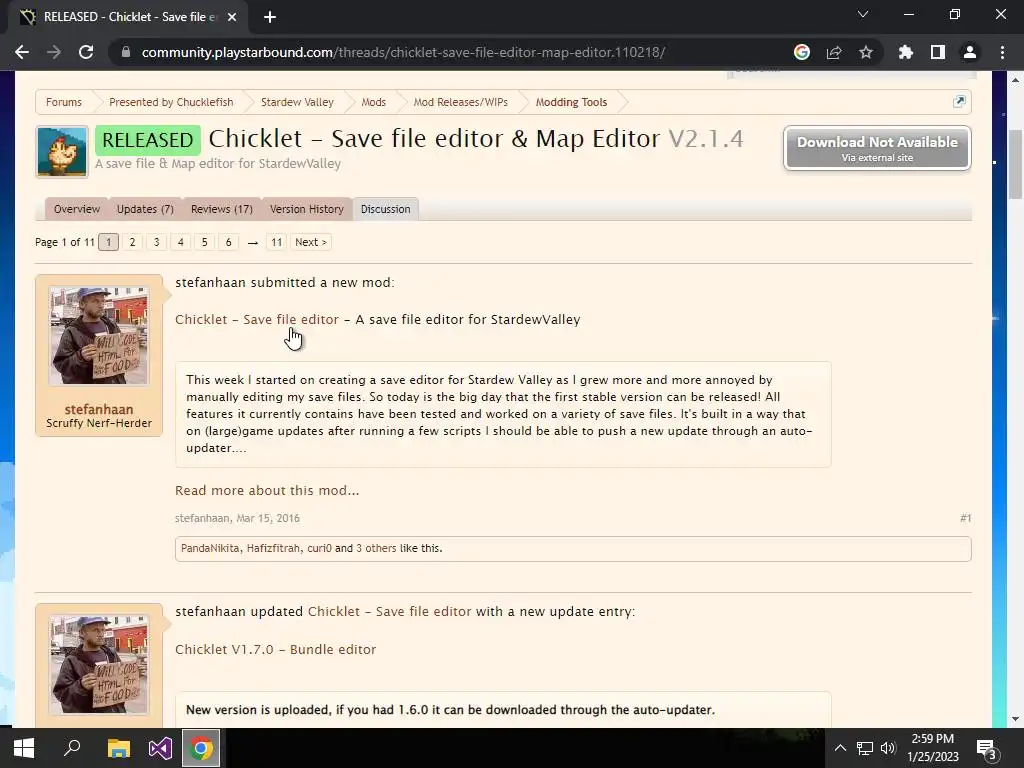Toggle the browser side panel icon
The height and width of the screenshot is (768, 1024).
click(x=938, y=52)
